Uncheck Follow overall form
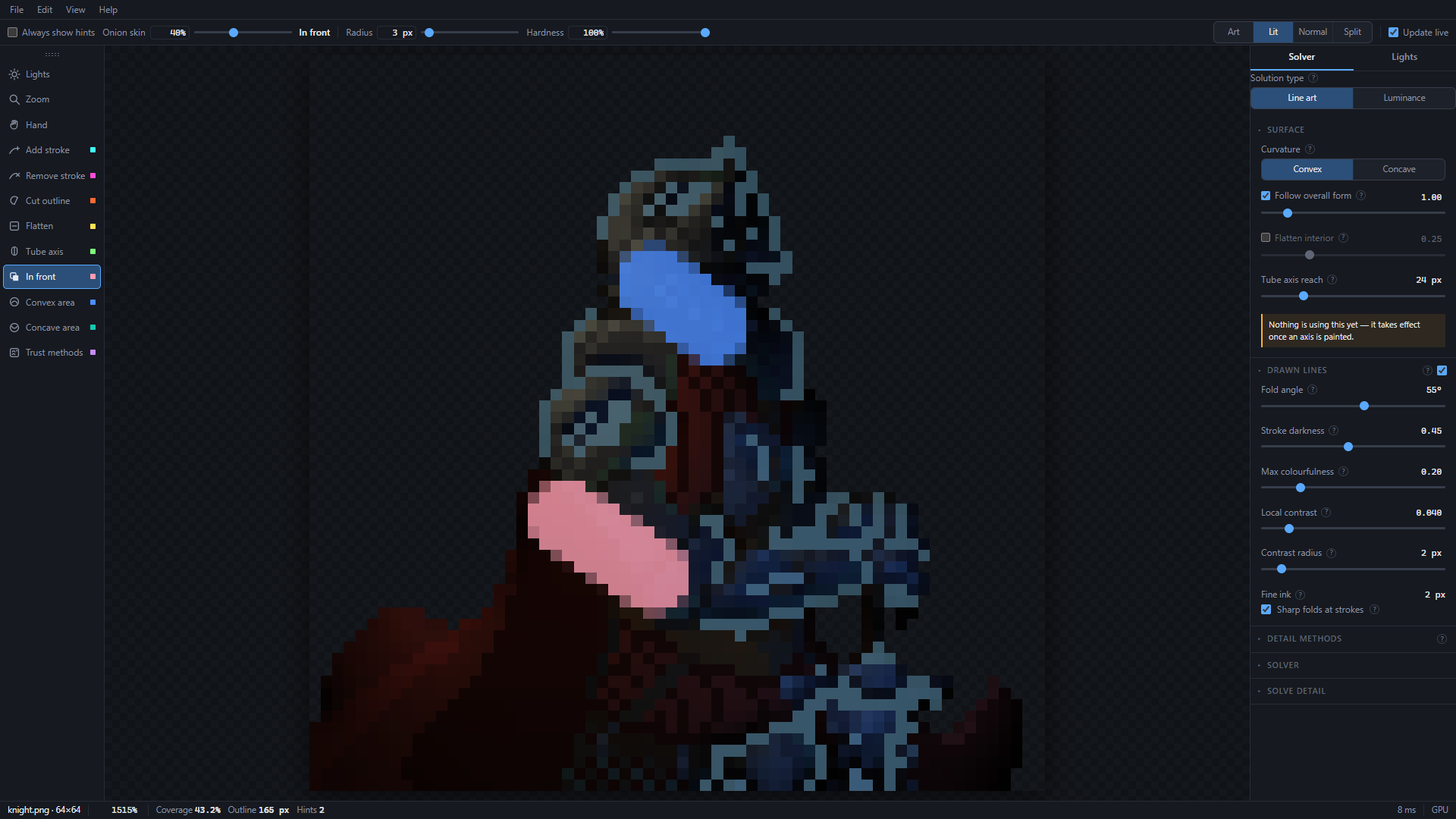The width and height of the screenshot is (1456, 819). point(1266,196)
